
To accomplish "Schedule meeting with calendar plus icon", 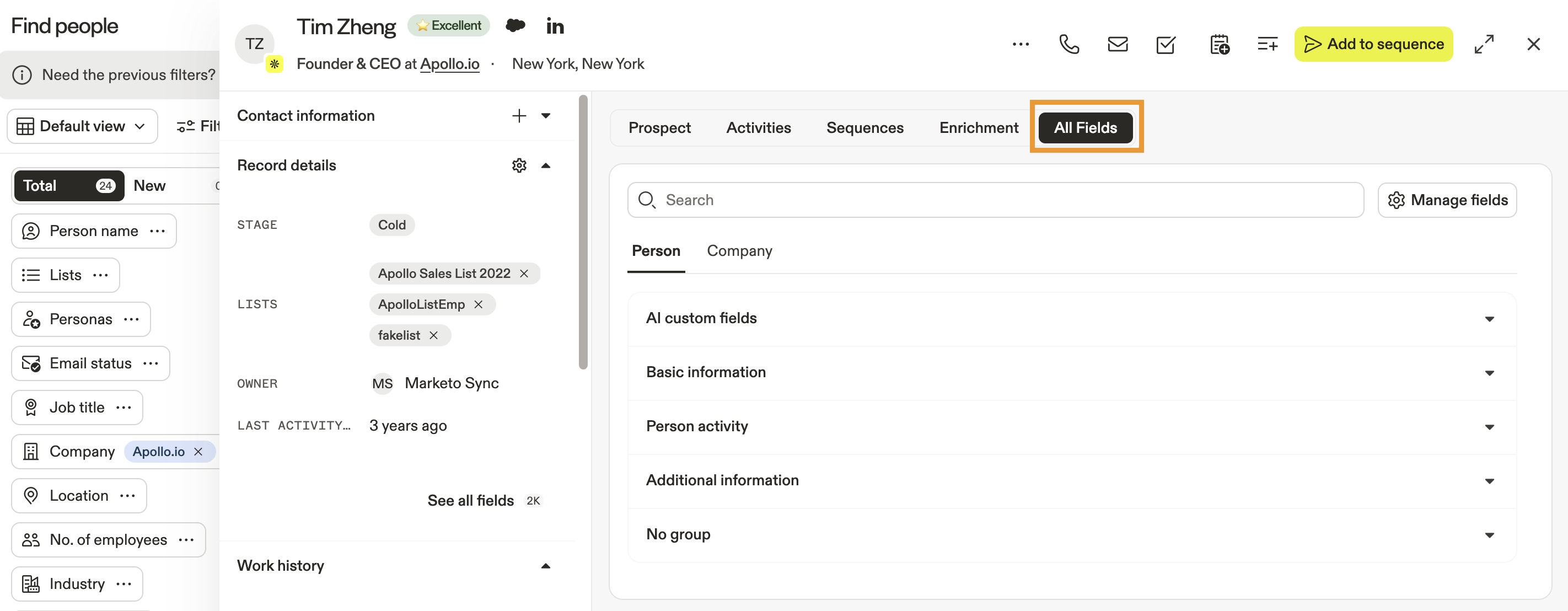I will point(1219,45).
